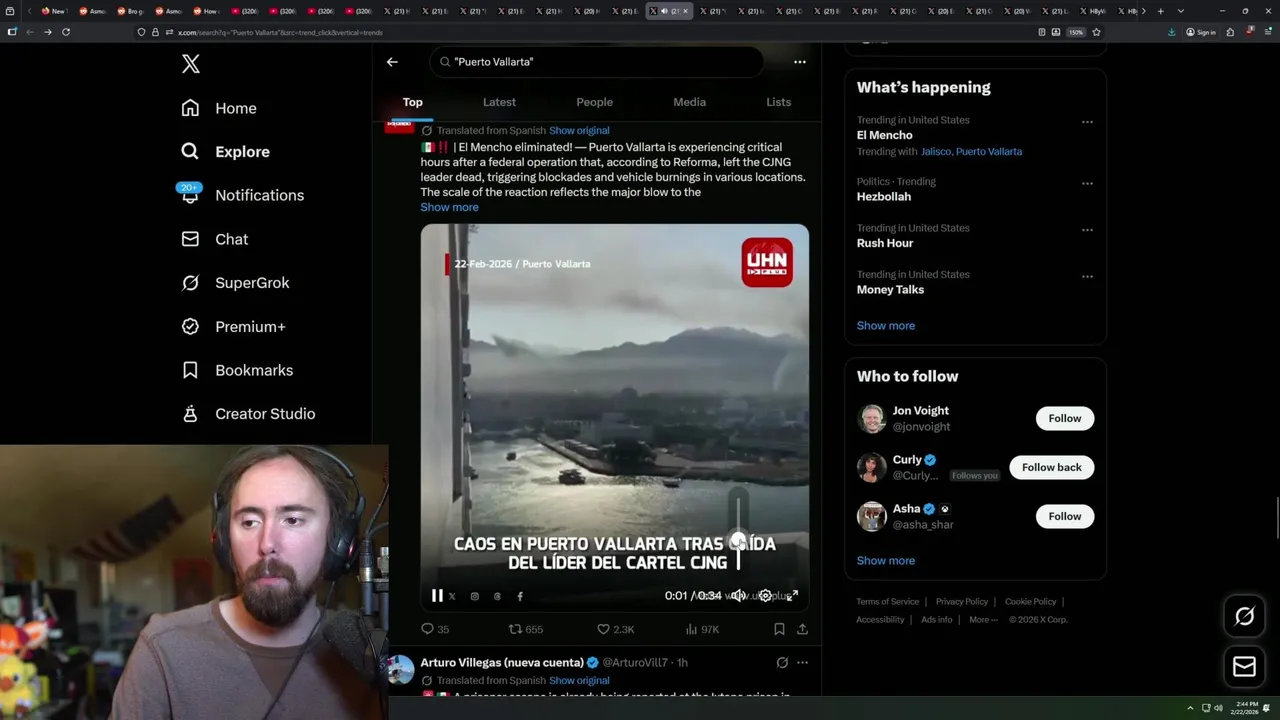Share the El Mencho post
The height and width of the screenshot is (720, 1280).
(802, 629)
